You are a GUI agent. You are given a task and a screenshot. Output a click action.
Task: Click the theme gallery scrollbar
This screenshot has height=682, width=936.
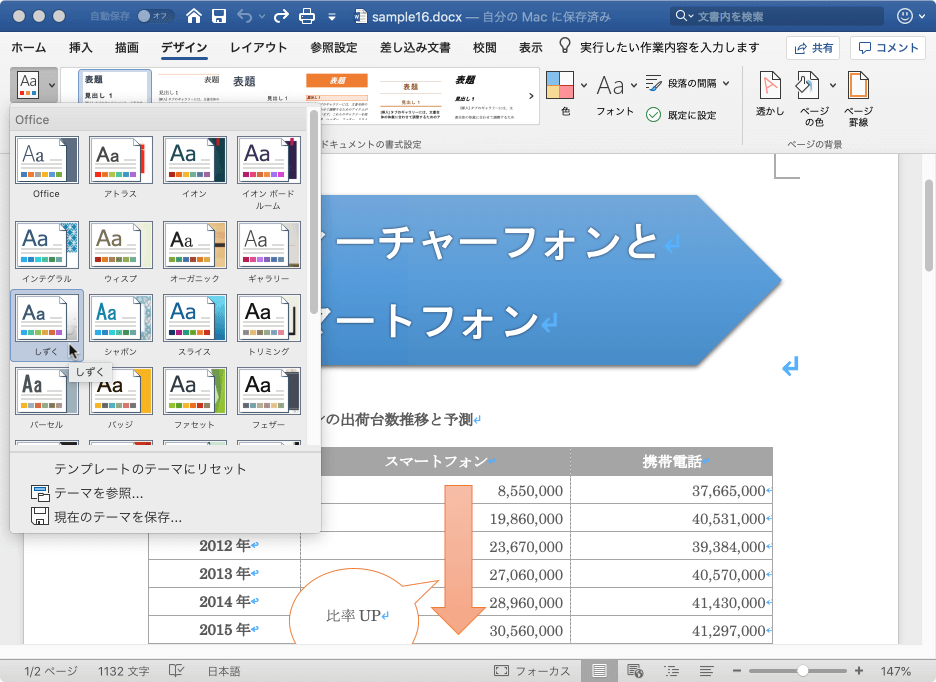[x=314, y=212]
